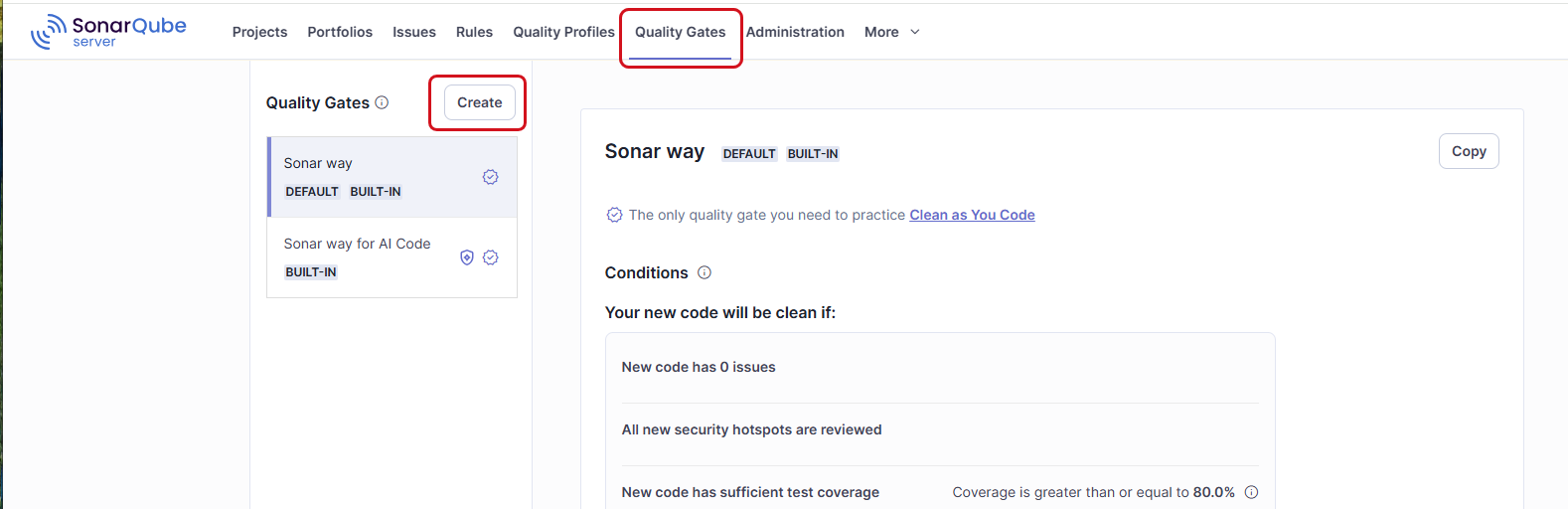Expand the More navigation dropdown
1568x509 pixels.
point(891,32)
